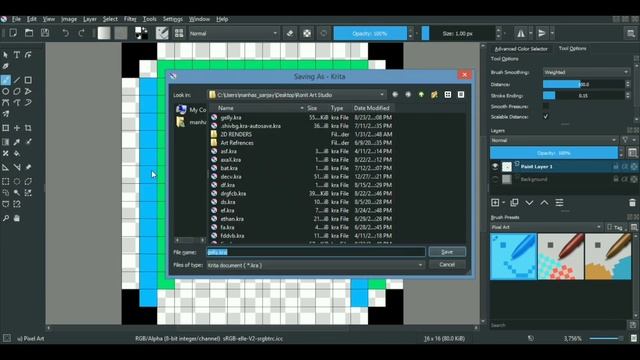Select the Color Picker eyedropper tool
640x360 pixels.
coord(17,142)
